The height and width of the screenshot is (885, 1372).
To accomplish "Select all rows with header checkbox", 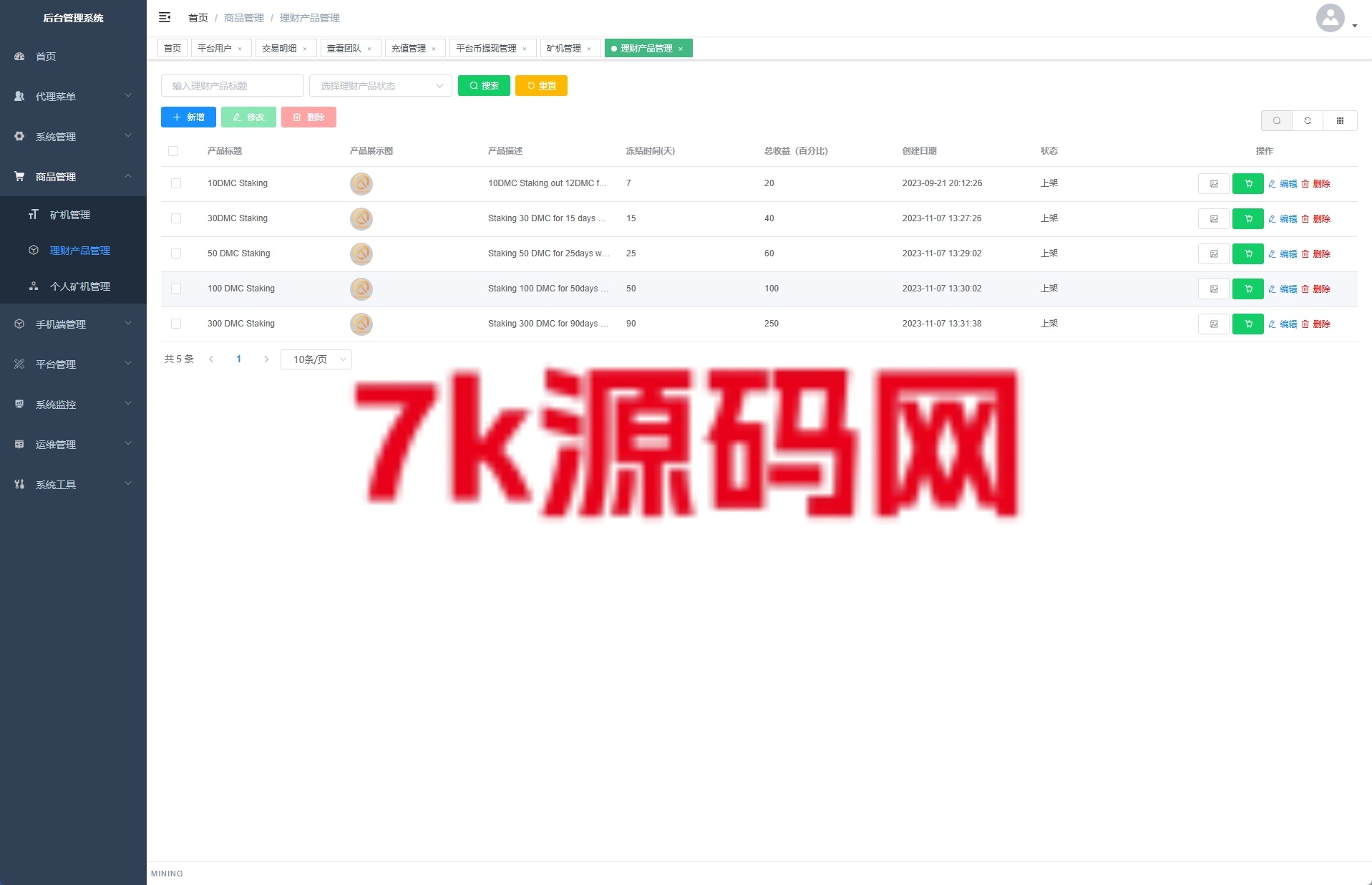I will (x=173, y=151).
